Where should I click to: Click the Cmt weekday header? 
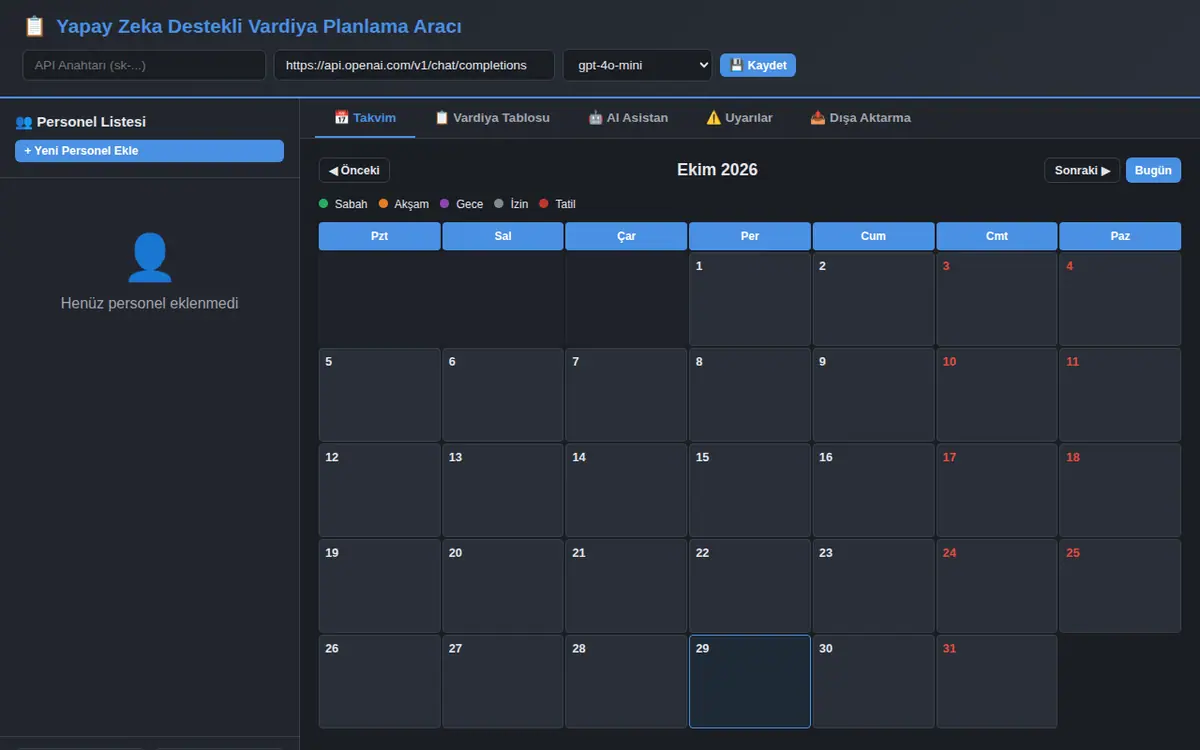[997, 236]
